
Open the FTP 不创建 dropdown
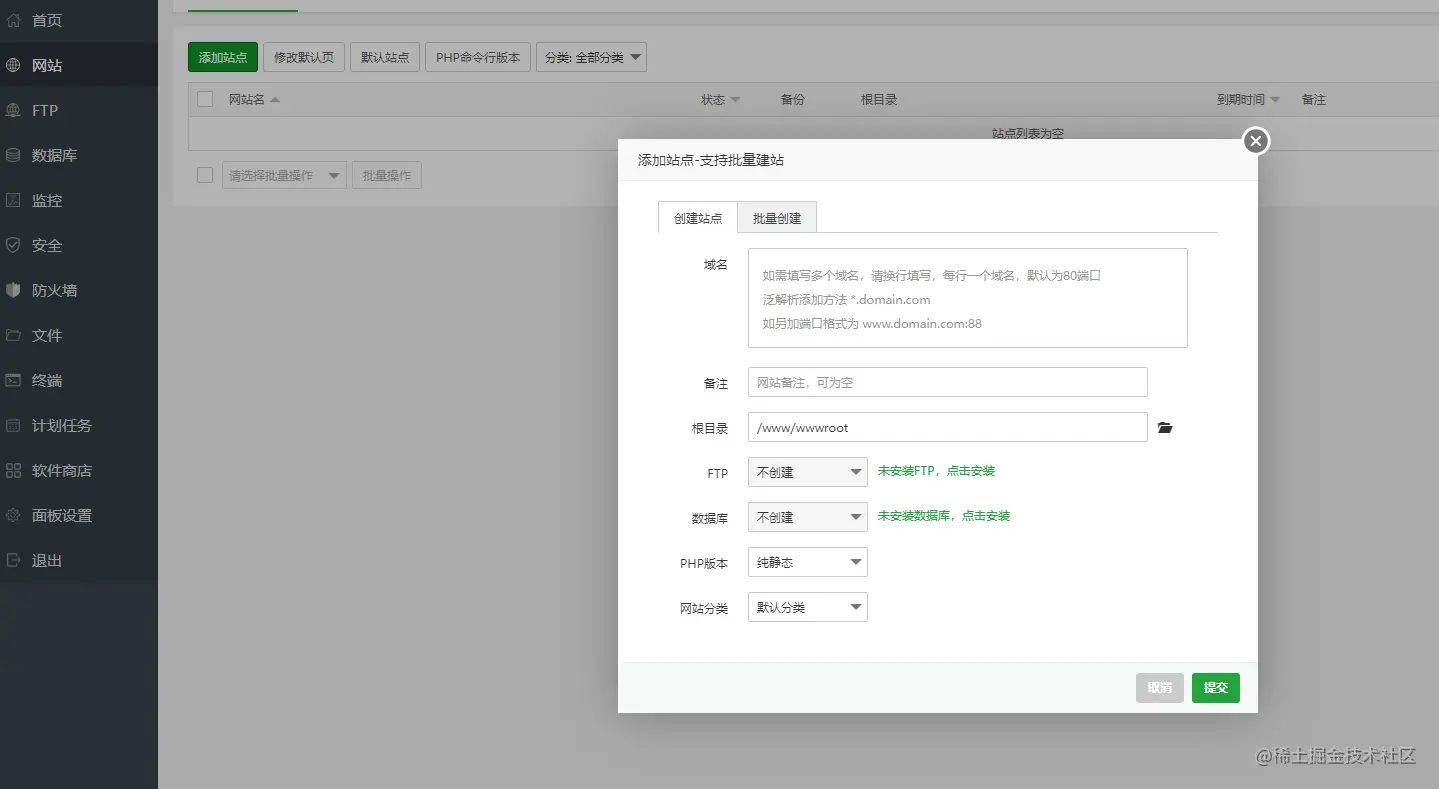pos(807,472)
